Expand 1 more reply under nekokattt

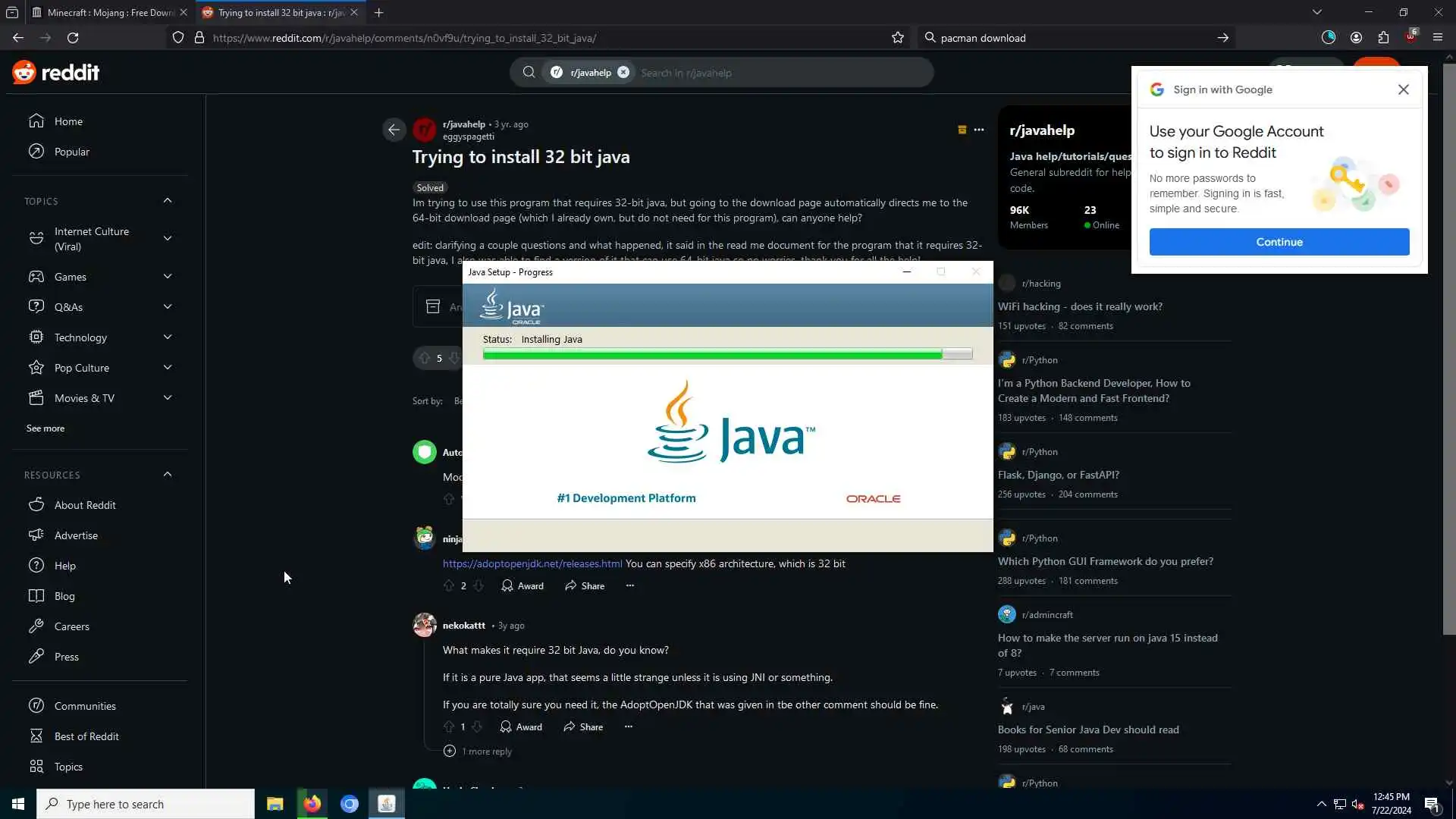(488, 752)
